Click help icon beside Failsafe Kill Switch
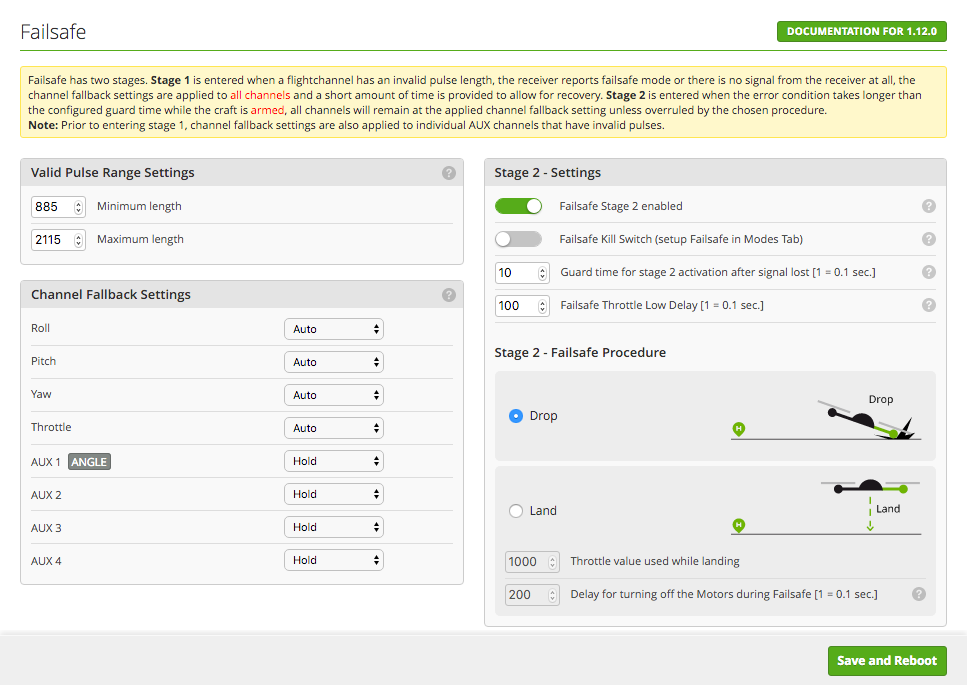Viewport: 967px width, 685px height. (928, 239)
